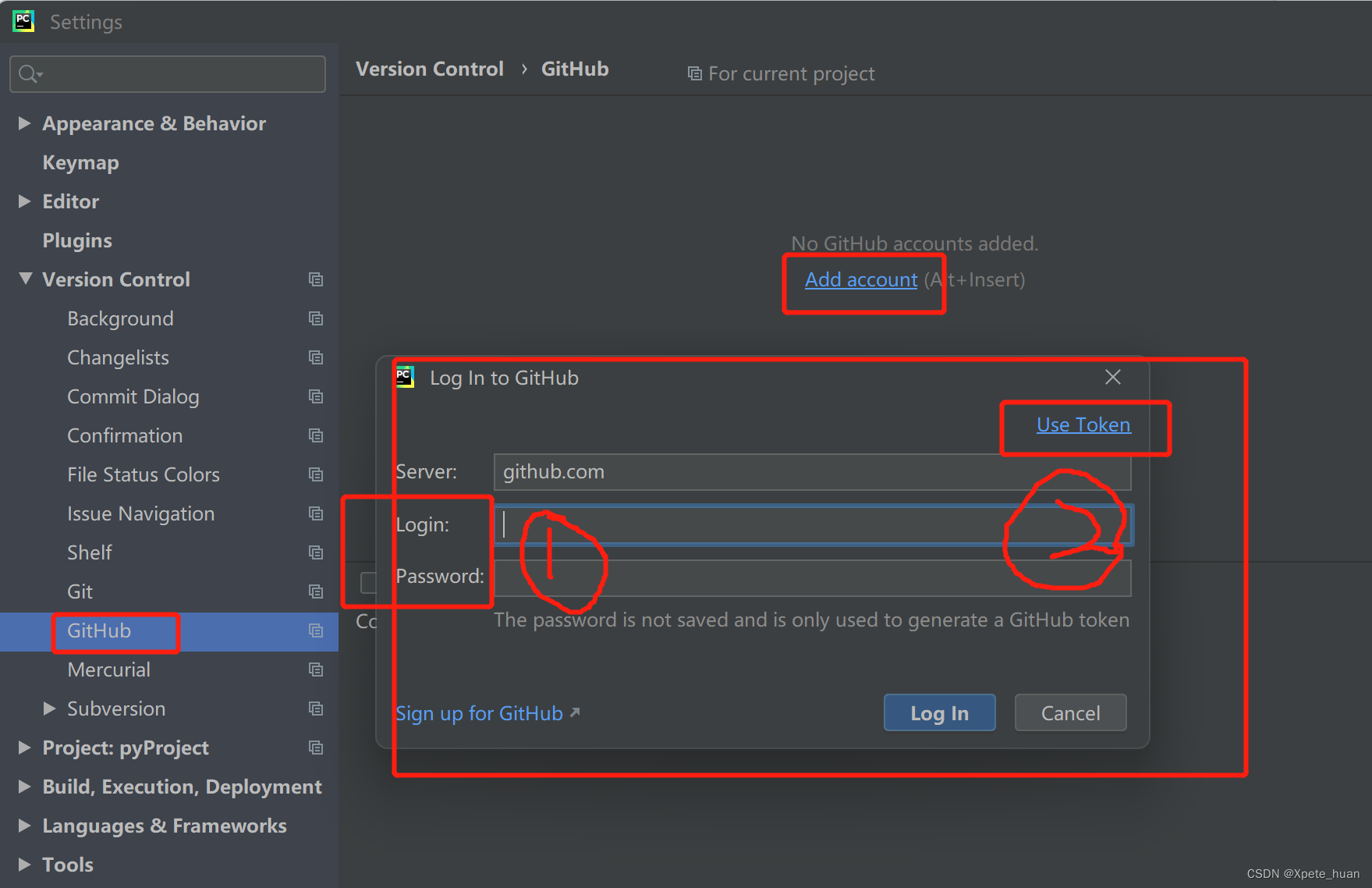Click into the Password field
Viewport: 1372px width, 888px height.
point(812,578)
